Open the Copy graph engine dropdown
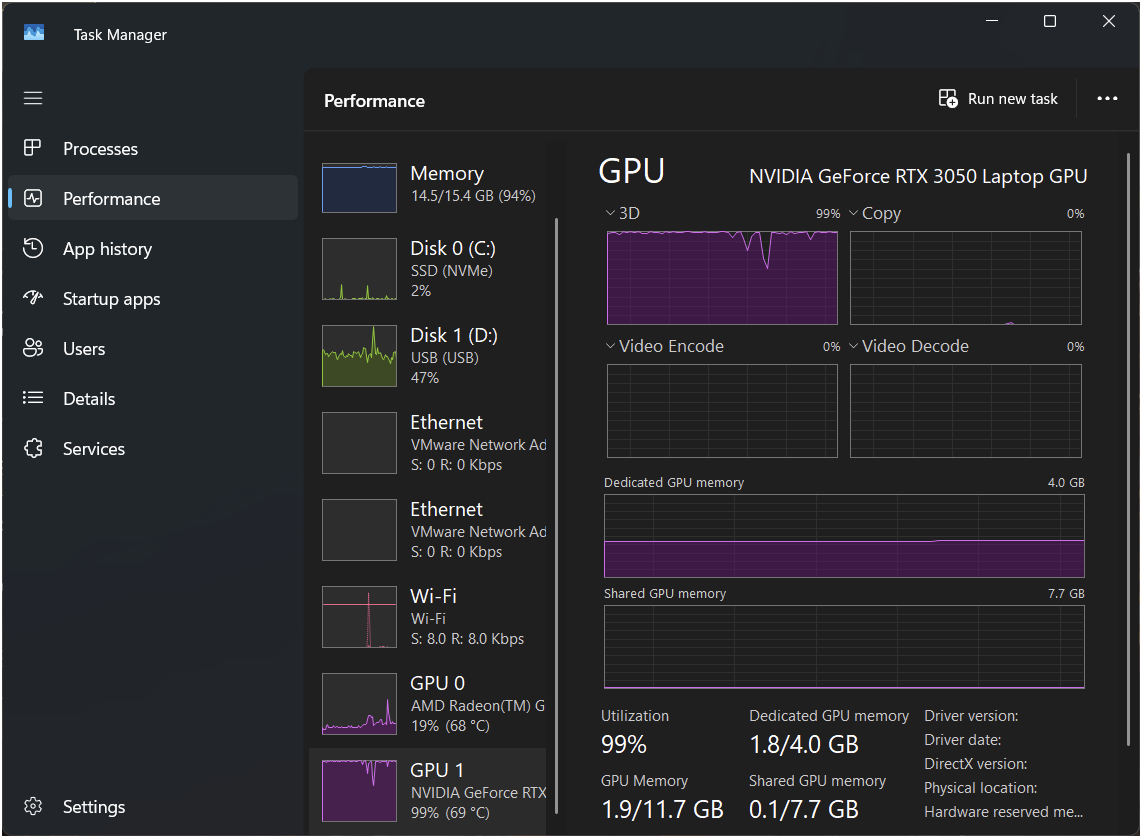This screenshot has height=838, width=1142. (854, 213)
